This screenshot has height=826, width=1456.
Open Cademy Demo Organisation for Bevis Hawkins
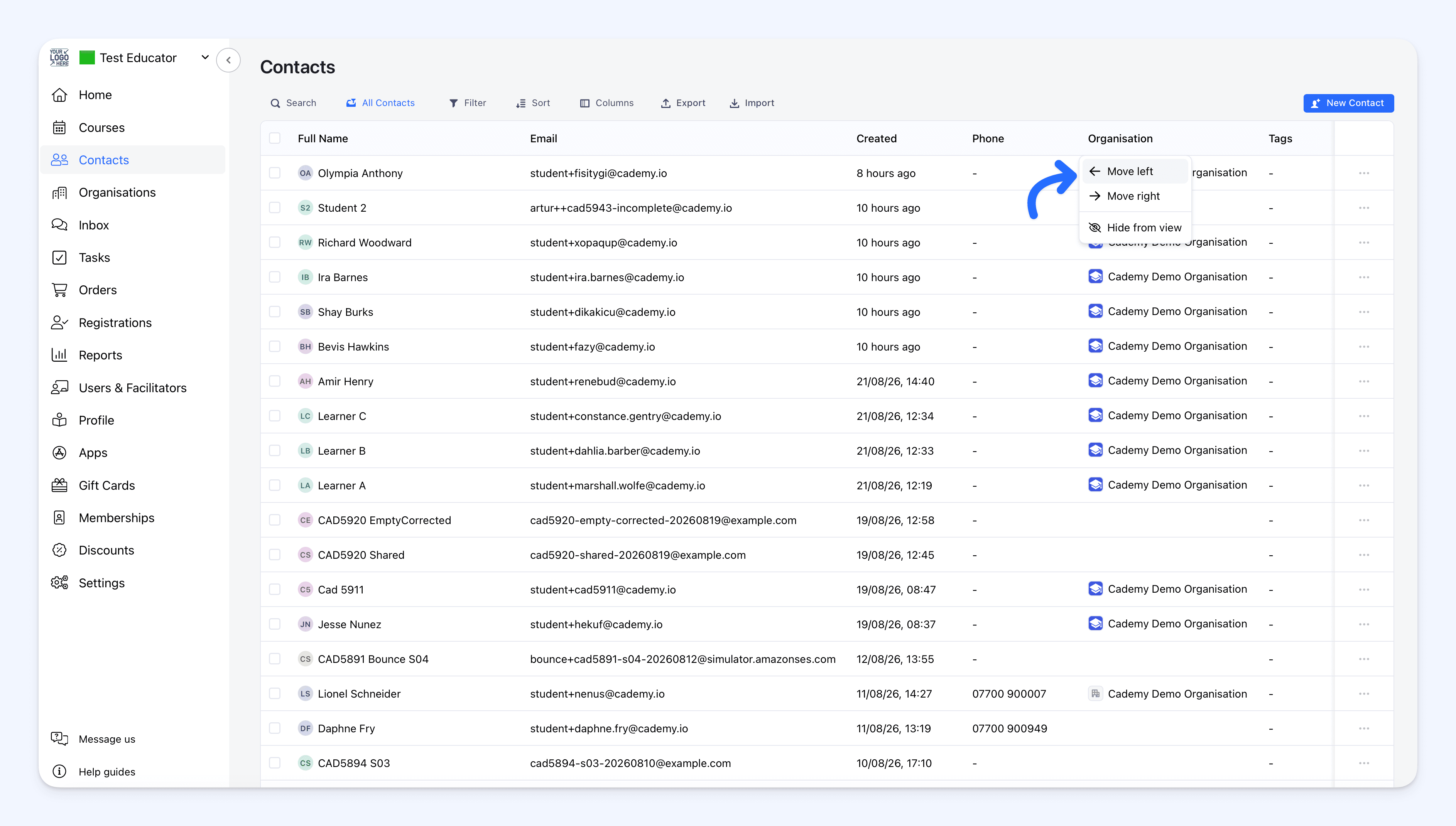[x=1177, y=346]
